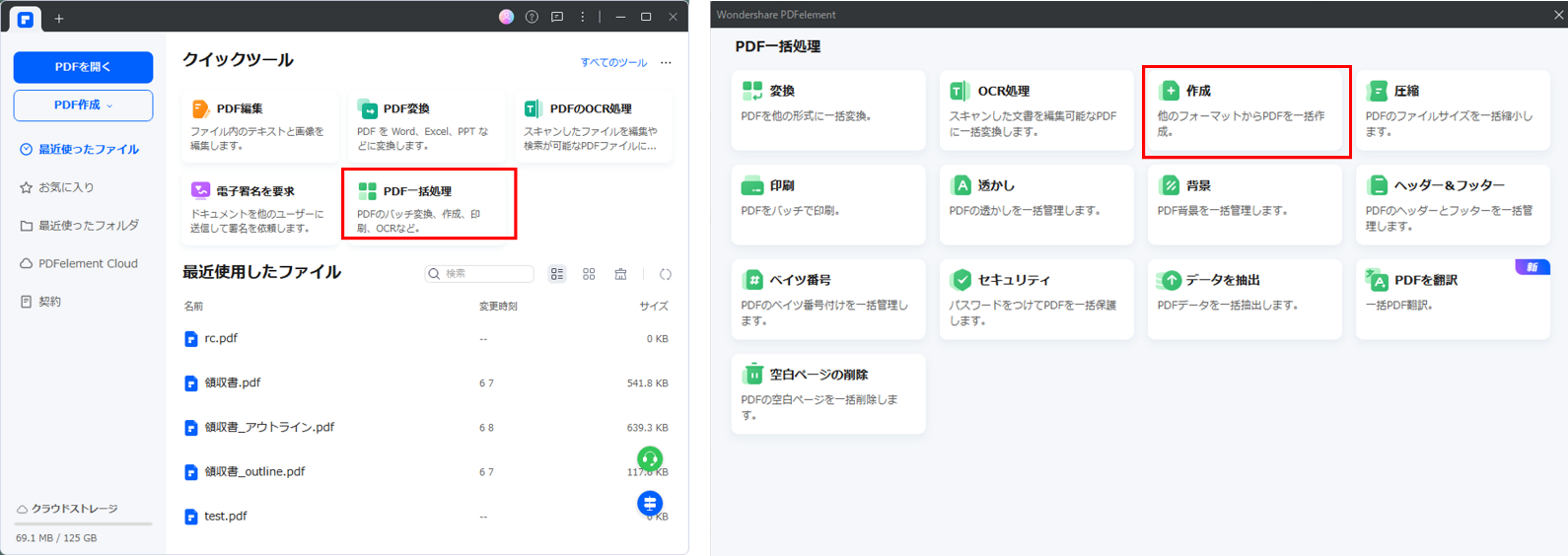Open the quick tools three-dot menu
Viewport: 1568px width, 556px height.
(x=666, y=62)
